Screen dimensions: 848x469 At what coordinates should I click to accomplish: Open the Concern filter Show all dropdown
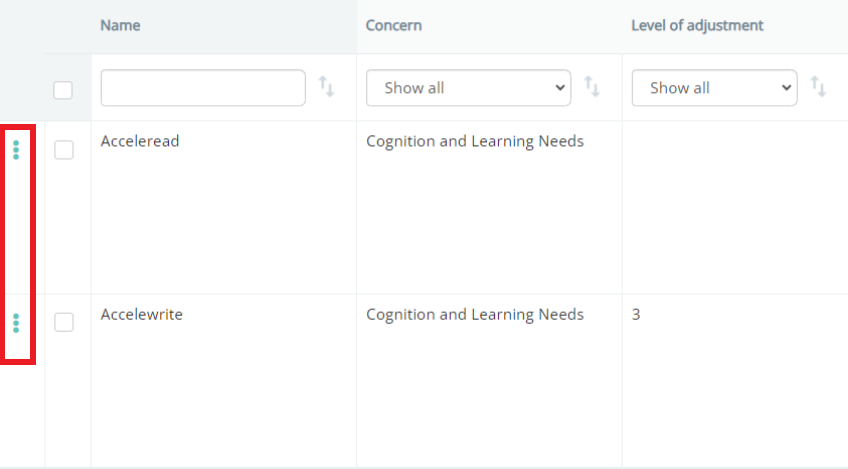click(x=468, y=88)
